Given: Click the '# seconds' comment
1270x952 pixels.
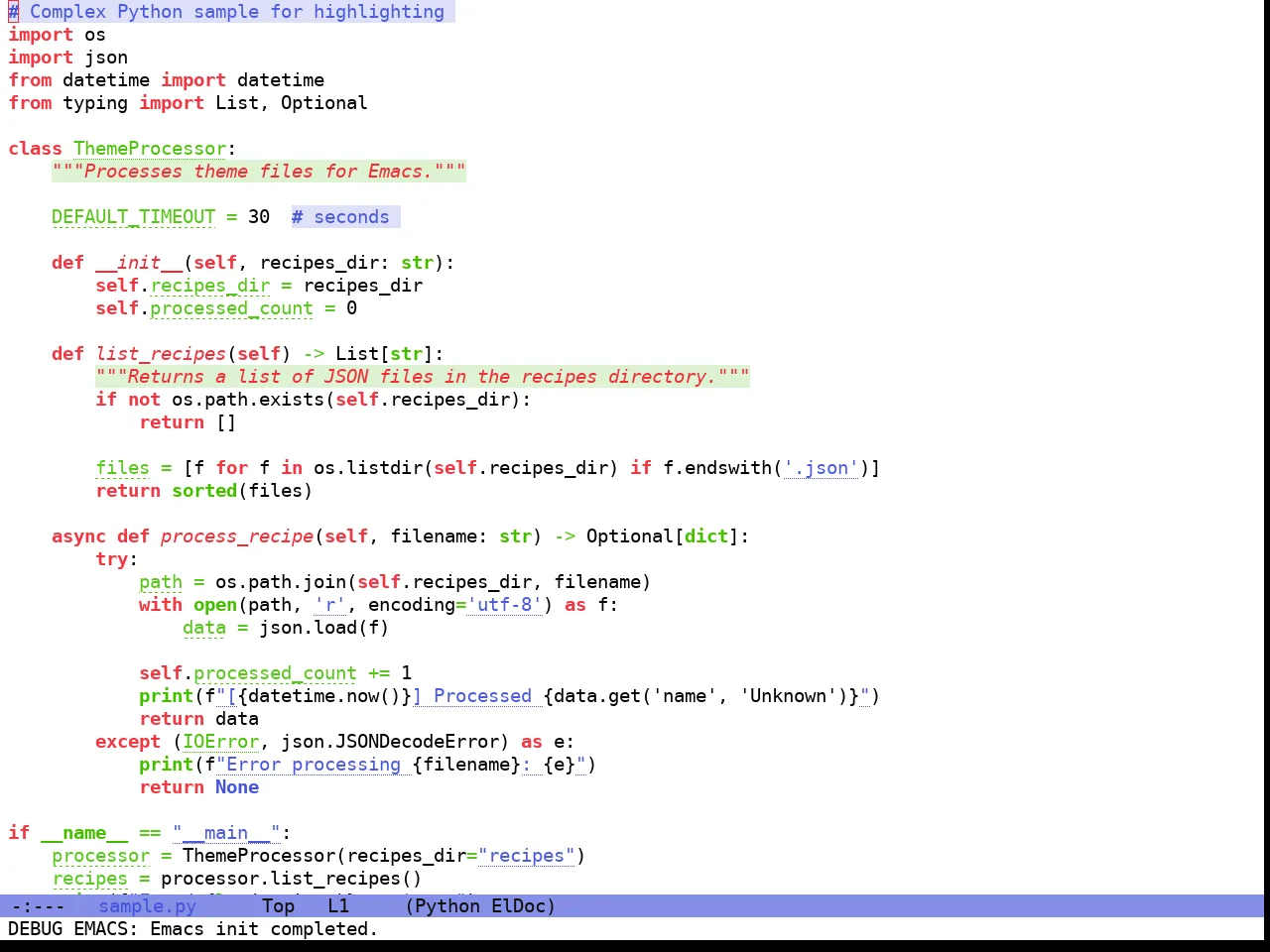Looking at the screenshot, I should (340, 217).
